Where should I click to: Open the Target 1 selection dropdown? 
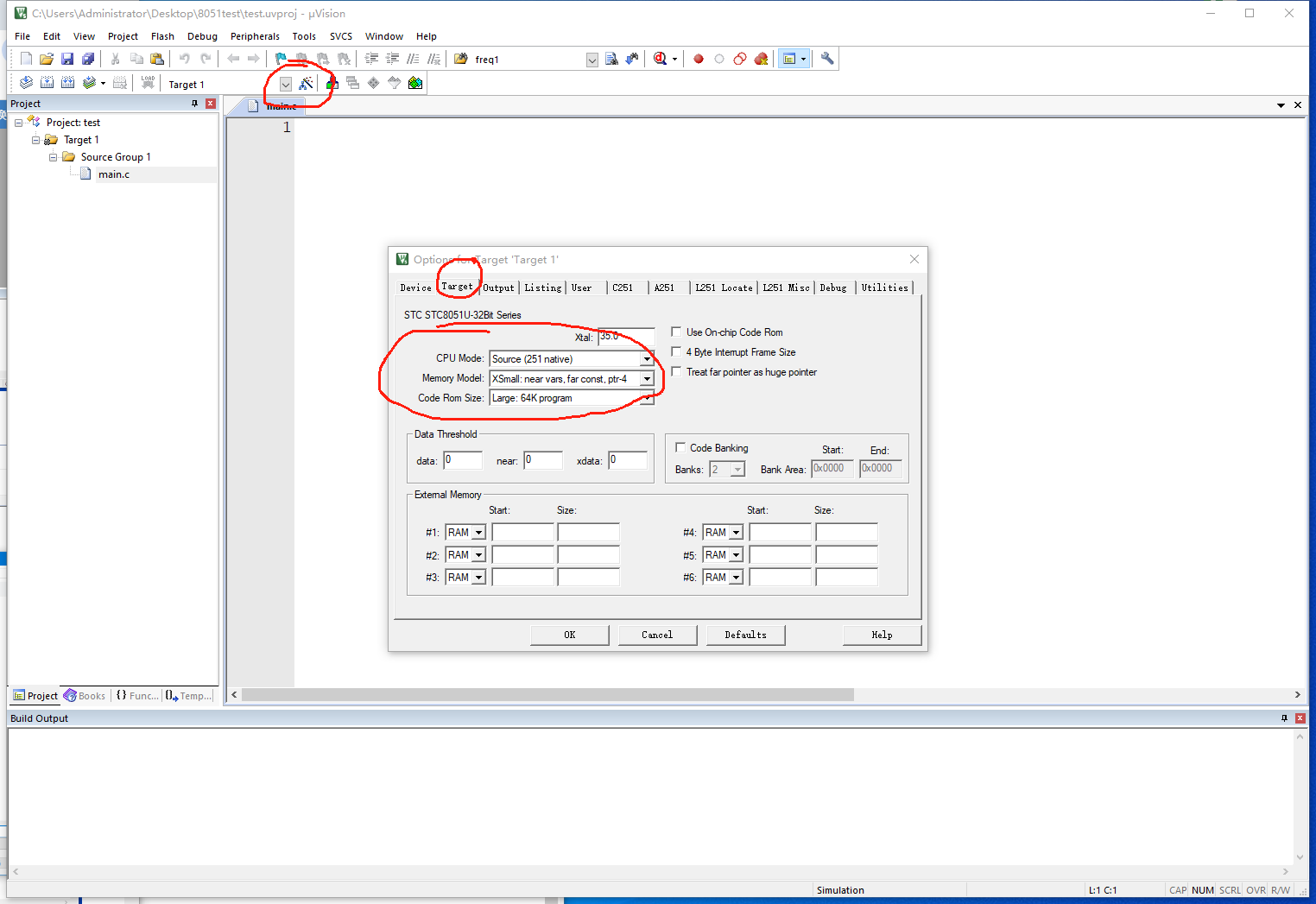pos(285,84)
